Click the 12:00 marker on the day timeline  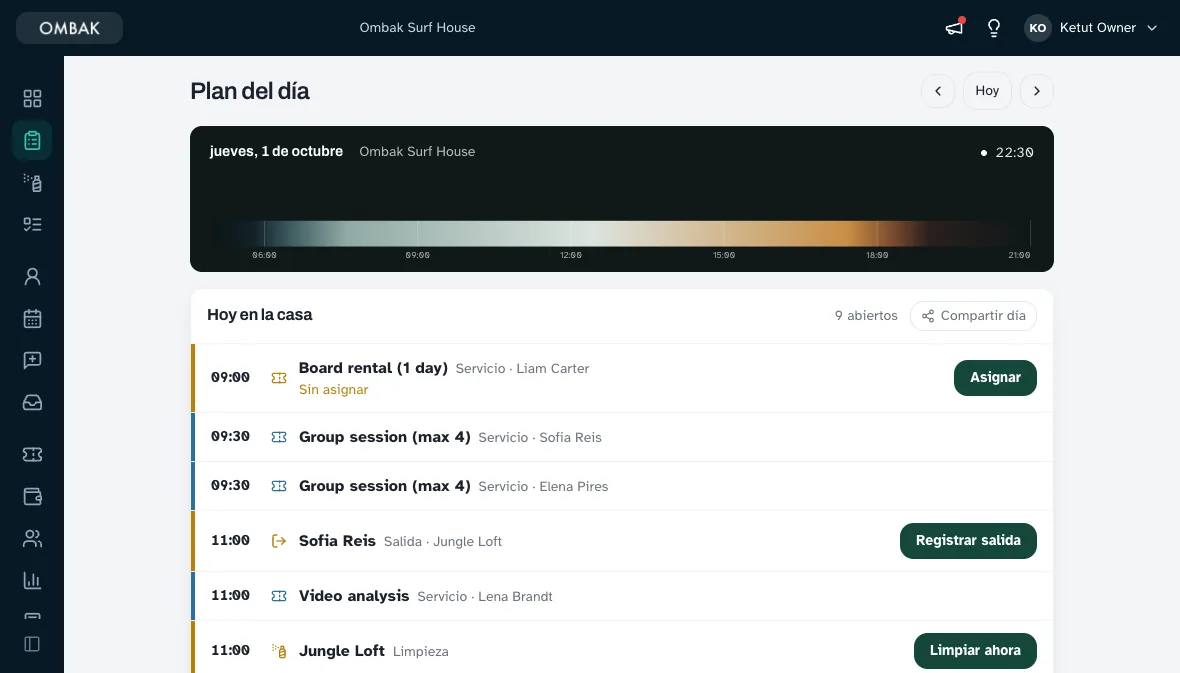(571, 255)
